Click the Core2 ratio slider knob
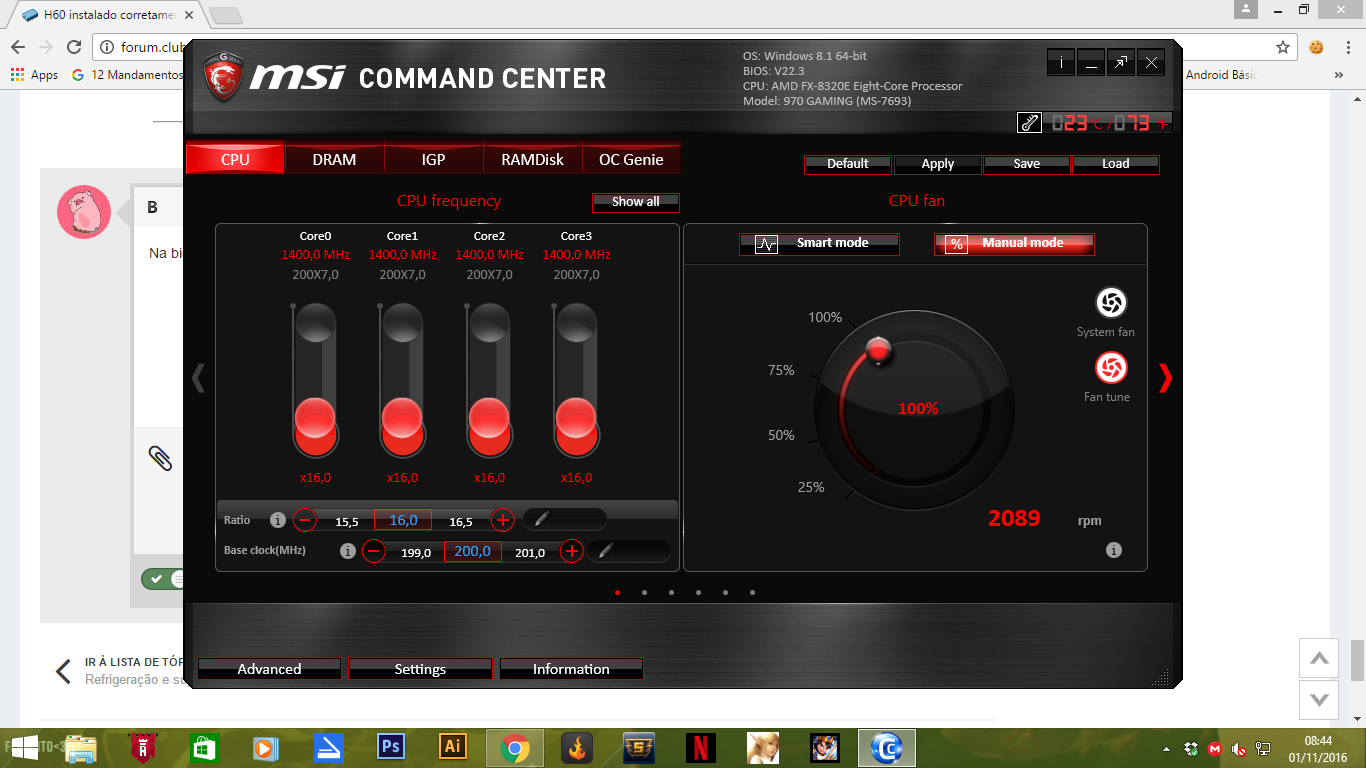This screenshot has height=768, width=1366. pos(489,419)
